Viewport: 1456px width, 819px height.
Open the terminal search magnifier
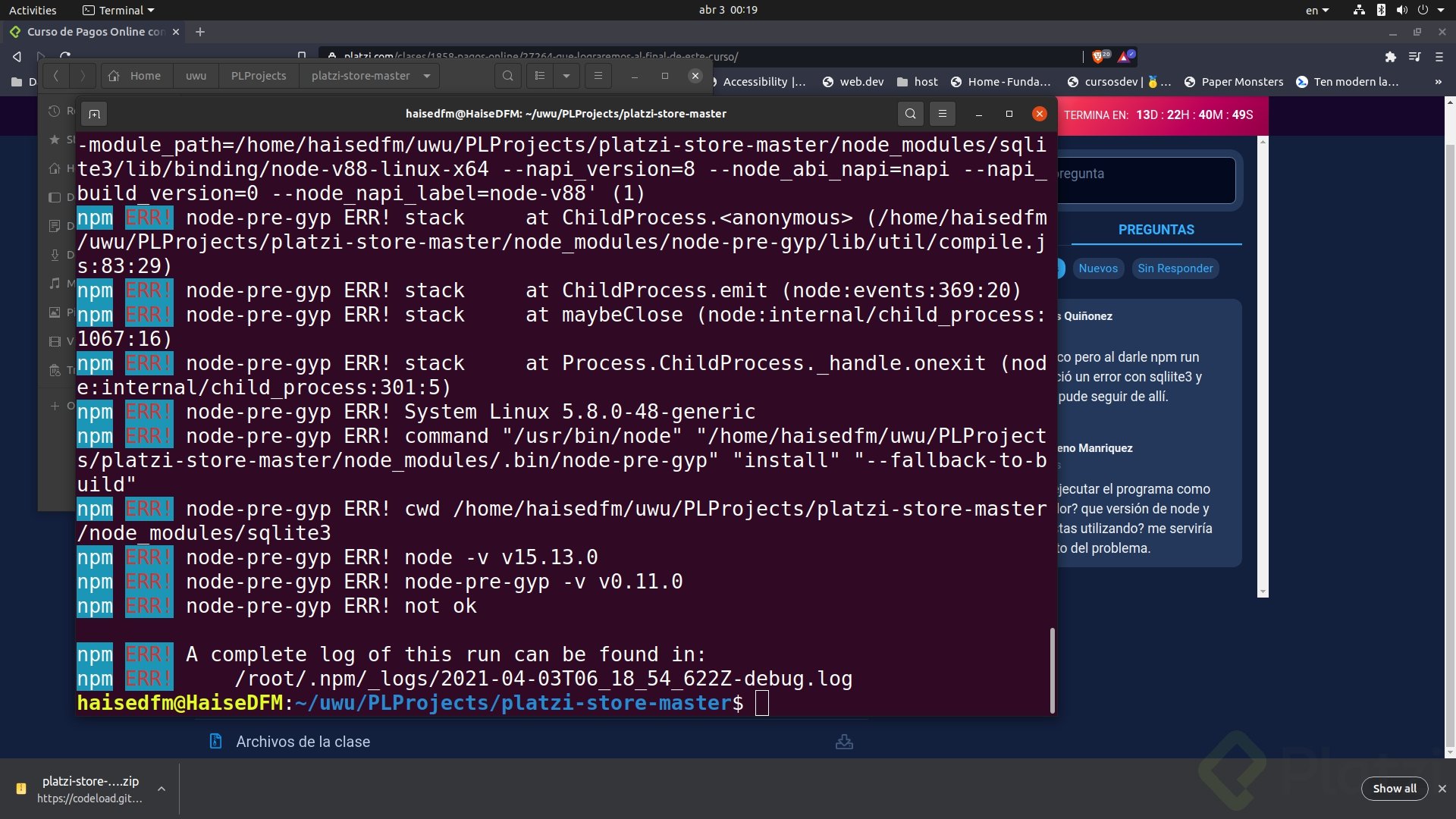point(910,114)
